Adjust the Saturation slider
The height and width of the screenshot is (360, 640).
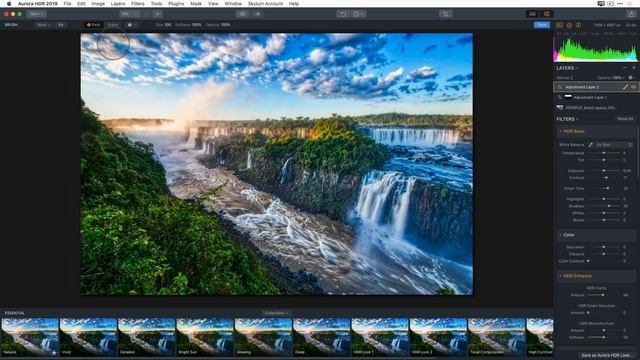(604, 247)
